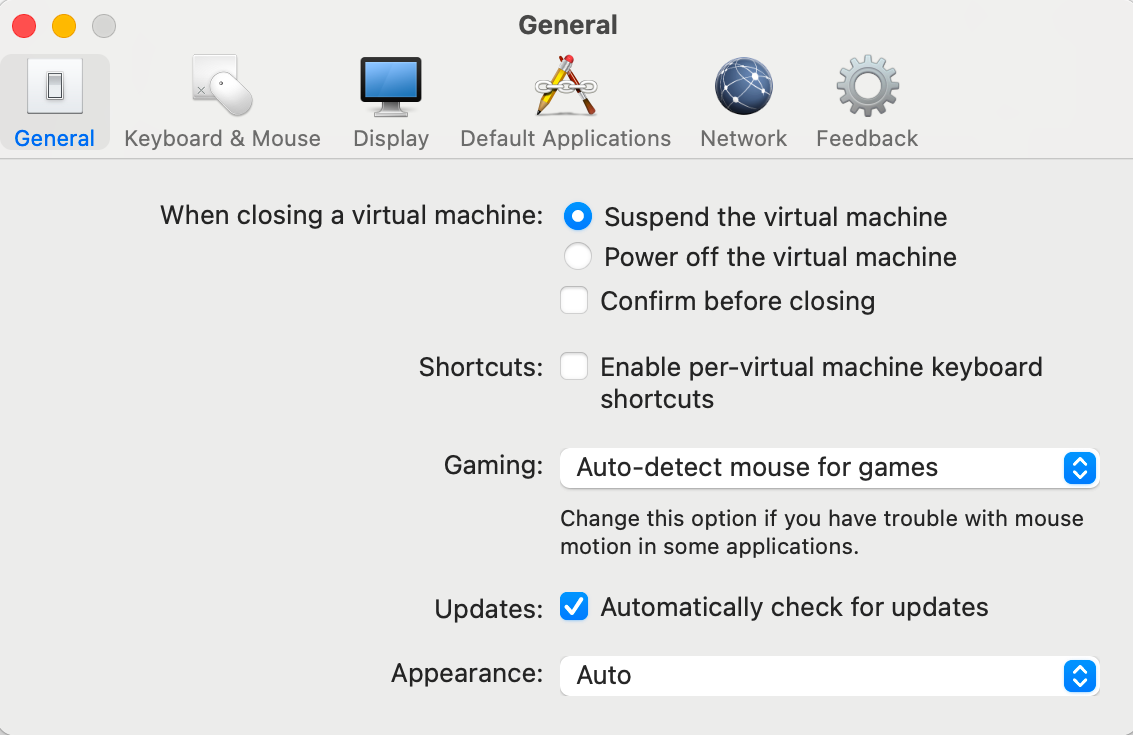Minimize the window with yellow button
Image resolution: width=1133 pixels, height=735 pixels.
(64, 26)
